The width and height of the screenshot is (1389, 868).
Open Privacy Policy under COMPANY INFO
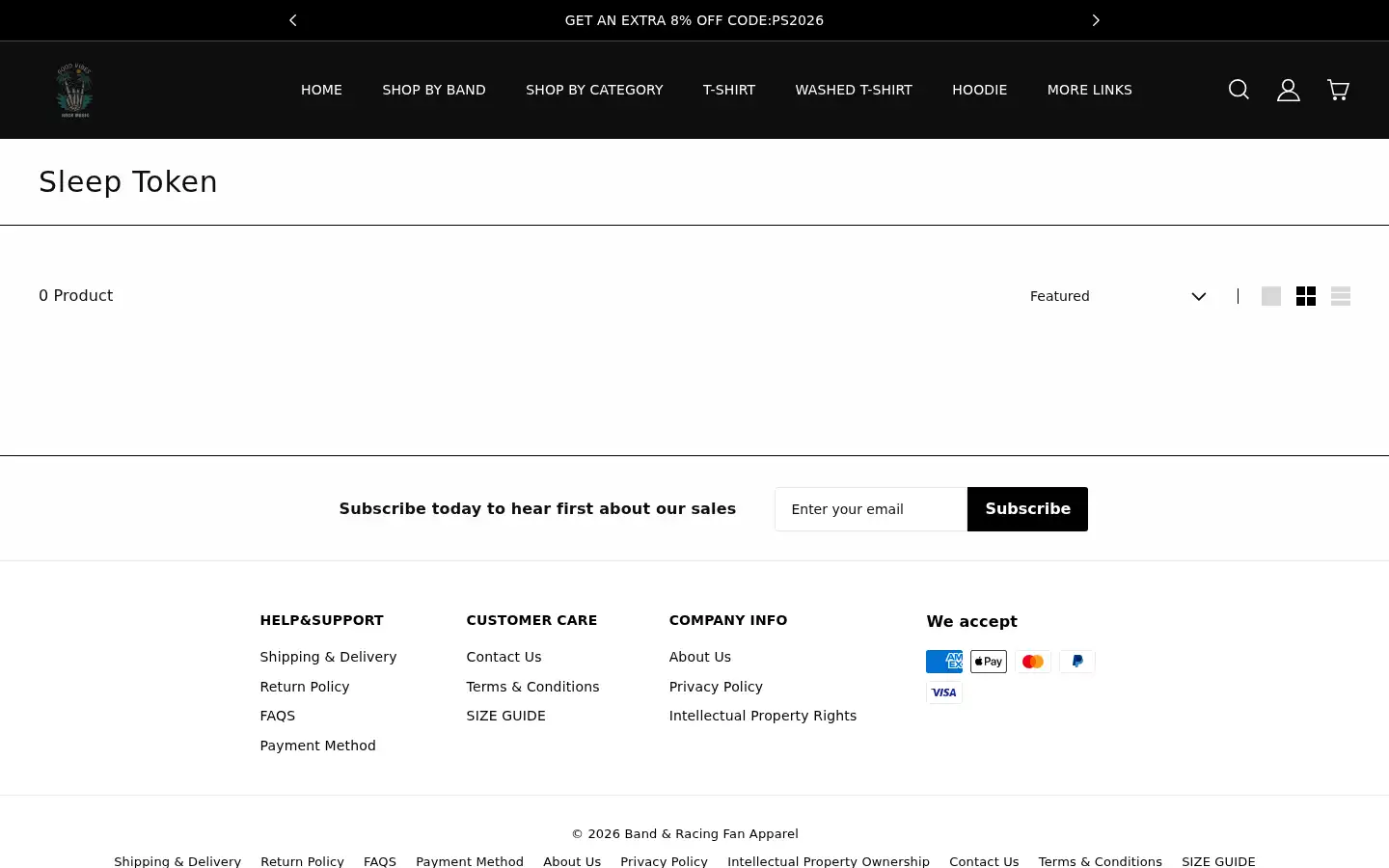point(716,687)
